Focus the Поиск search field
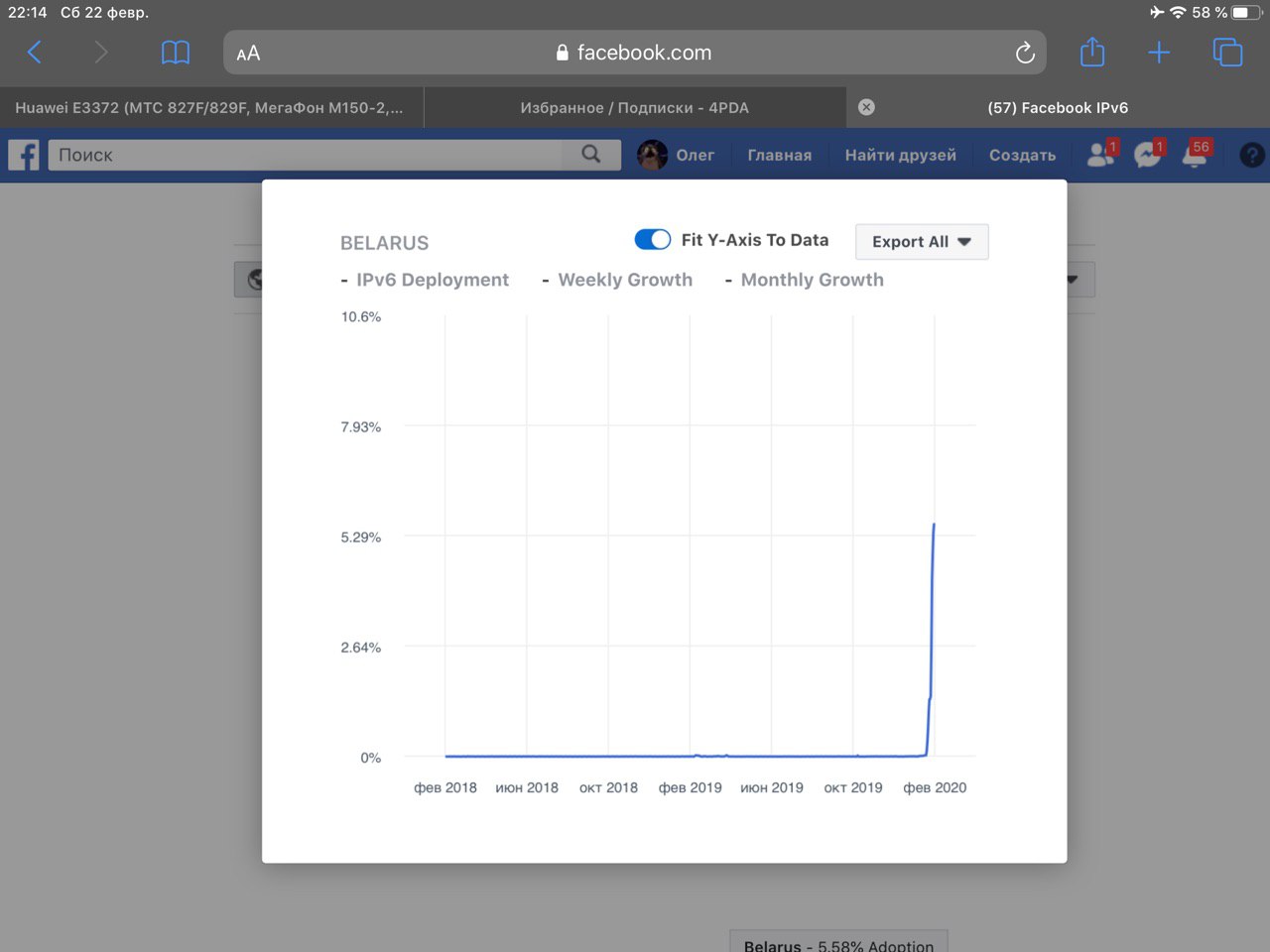This screenshot has height=952, width=1270. [x=306, y=155]
